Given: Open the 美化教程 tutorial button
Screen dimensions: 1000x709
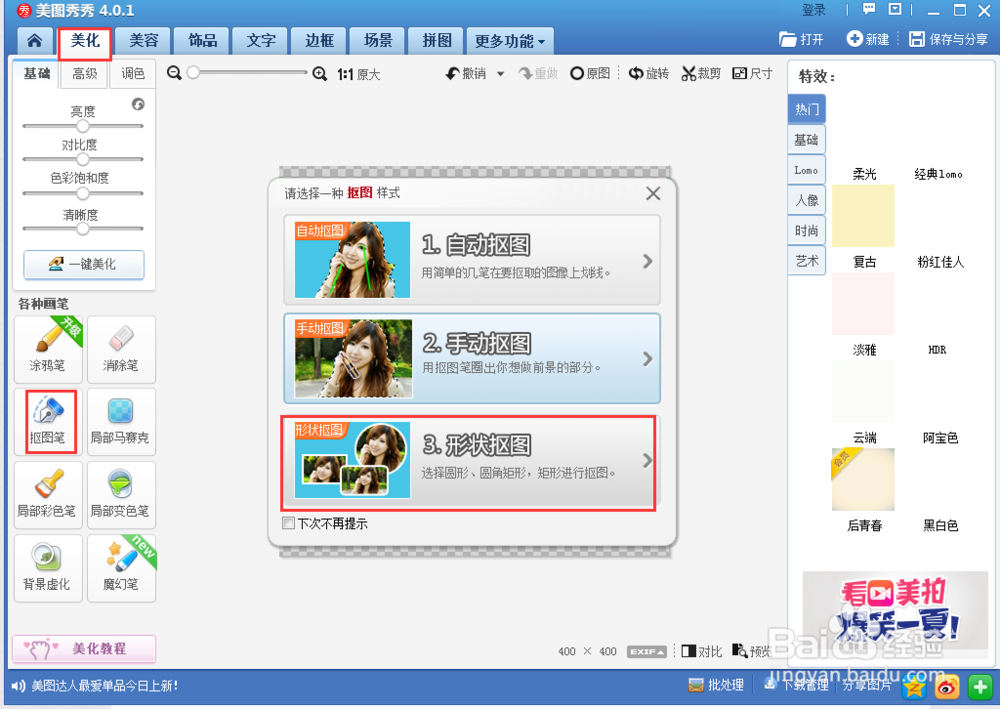Looking at the screenshot, I should 84,648.
